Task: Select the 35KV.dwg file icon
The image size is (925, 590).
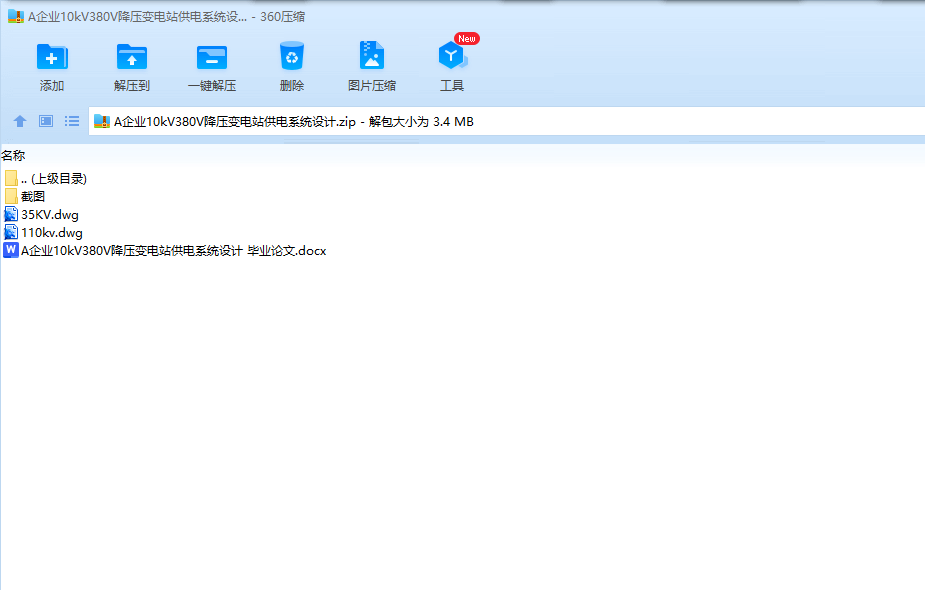Action: click(x=11, y=214)
